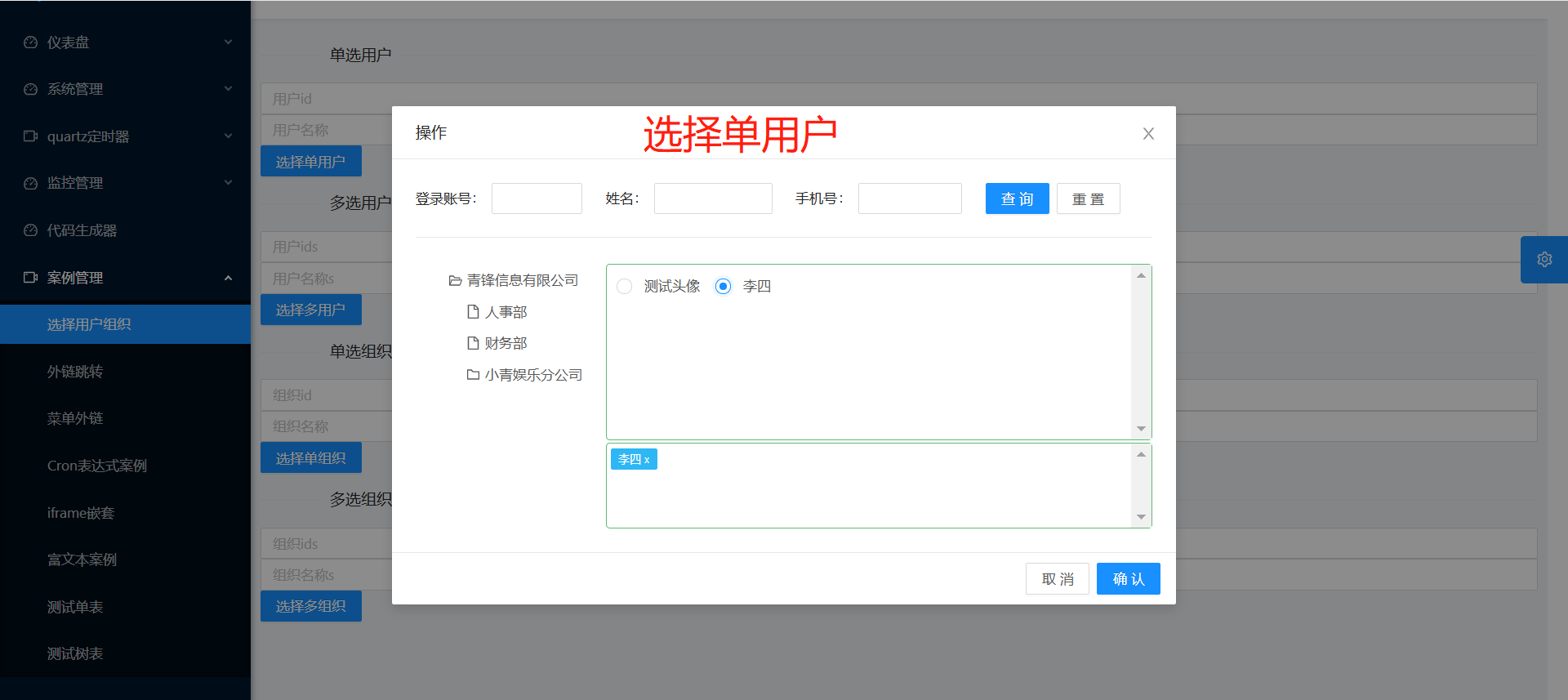
Task: Expand the 仪表盘 menu chevron
Action: pos(229,42)
